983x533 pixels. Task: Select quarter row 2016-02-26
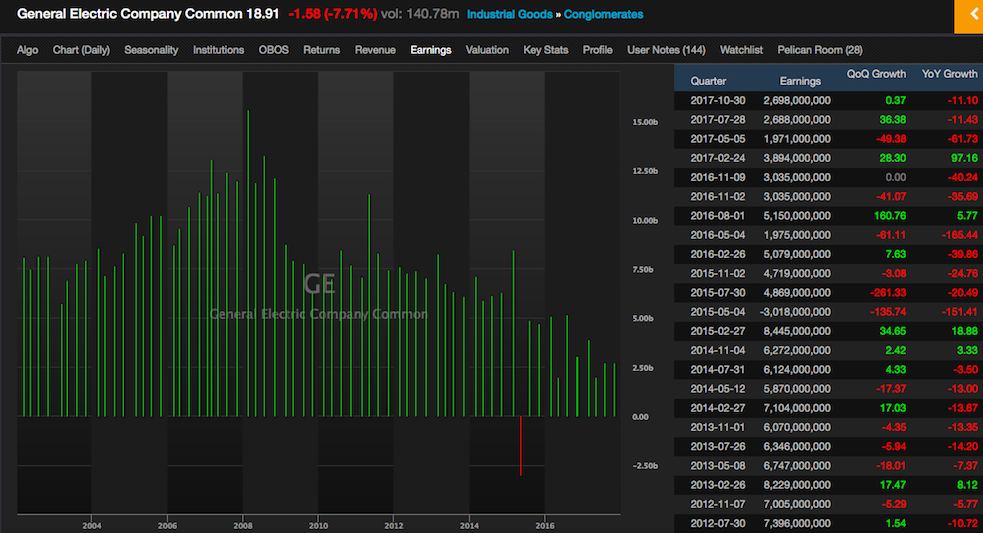point(828,255)
